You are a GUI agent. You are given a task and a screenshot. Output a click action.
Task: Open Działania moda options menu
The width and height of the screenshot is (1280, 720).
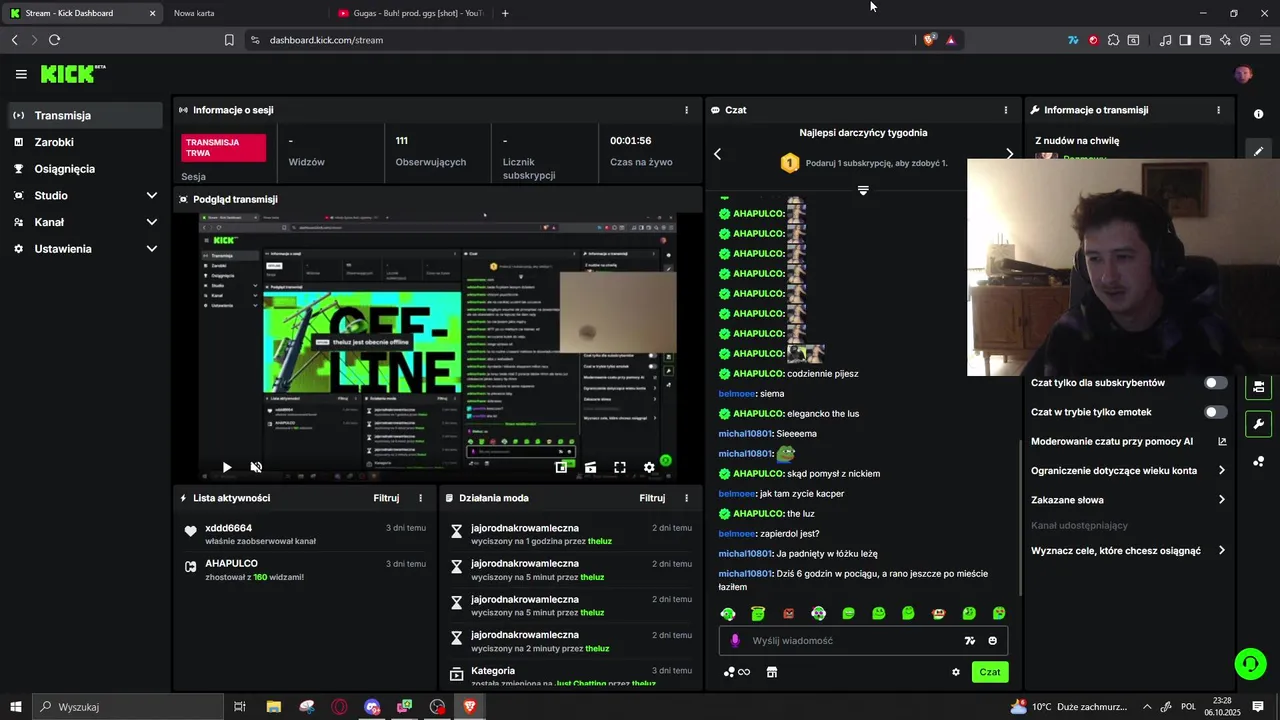tap(686, 498)
